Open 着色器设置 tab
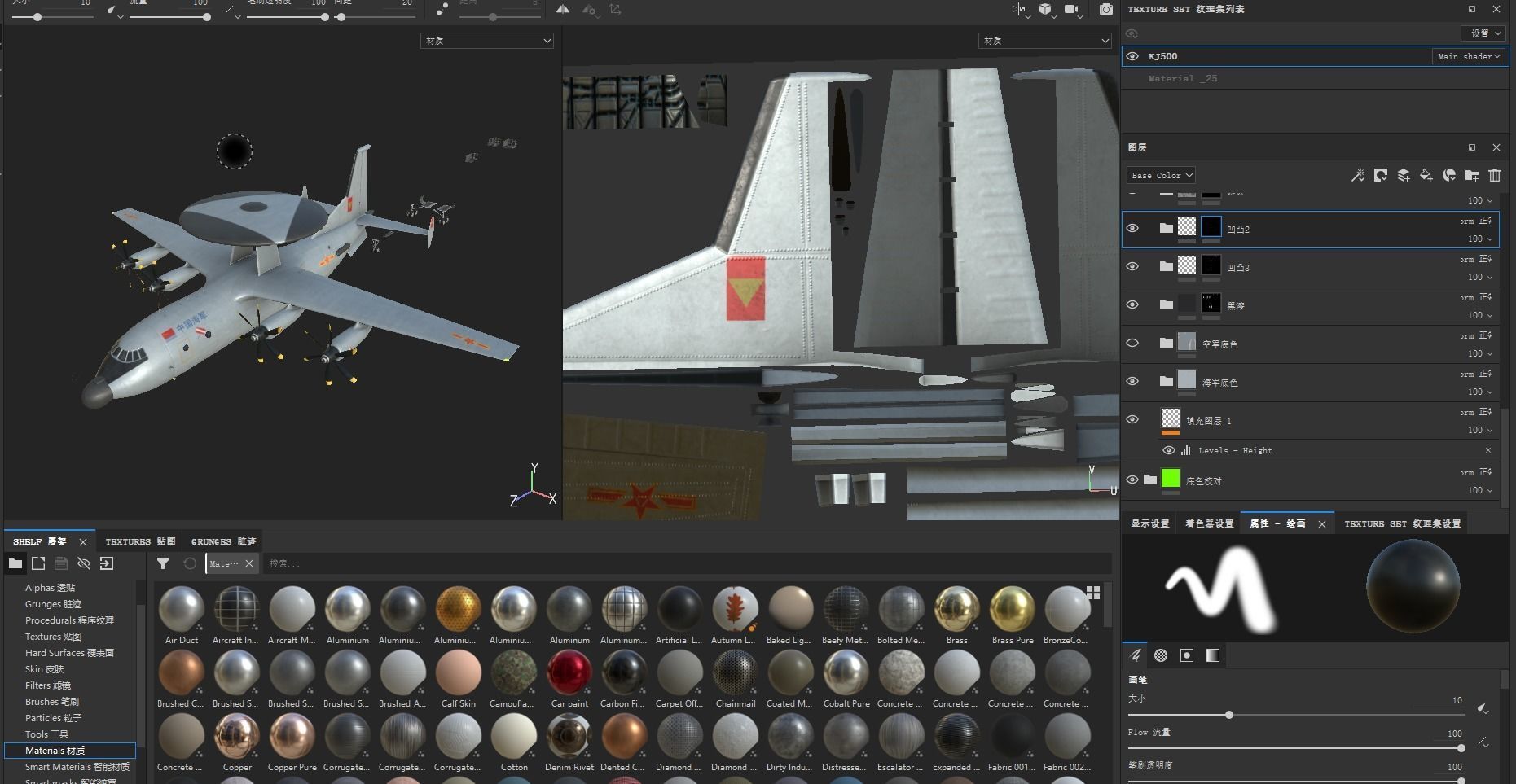1516x784 pixels. (1209, 523)
